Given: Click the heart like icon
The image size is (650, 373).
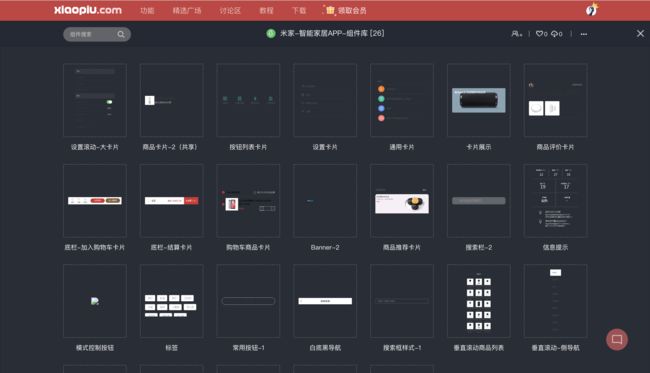Looking at the screenshot, I should [x=539, y=34].
